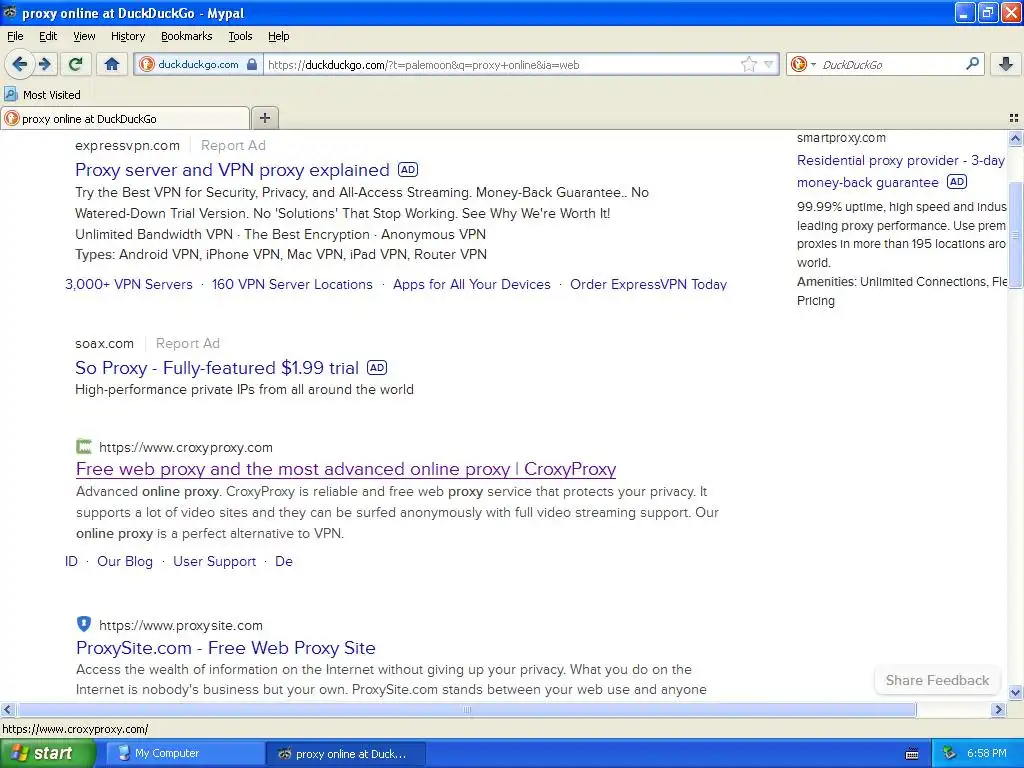Open the CroxyProxy 'ID' sitelink
Viewport: 1024px width, 768px height.
pos(71,562)
